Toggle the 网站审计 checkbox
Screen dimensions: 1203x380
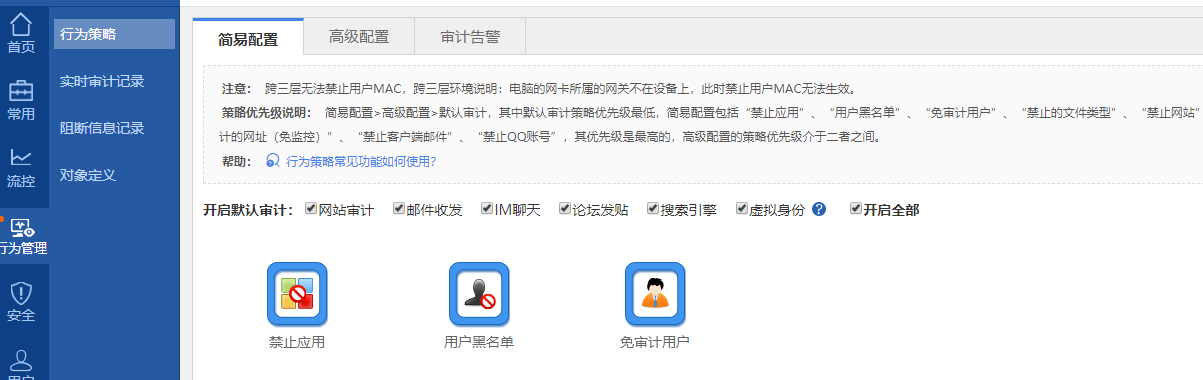(x=311, y=209)
